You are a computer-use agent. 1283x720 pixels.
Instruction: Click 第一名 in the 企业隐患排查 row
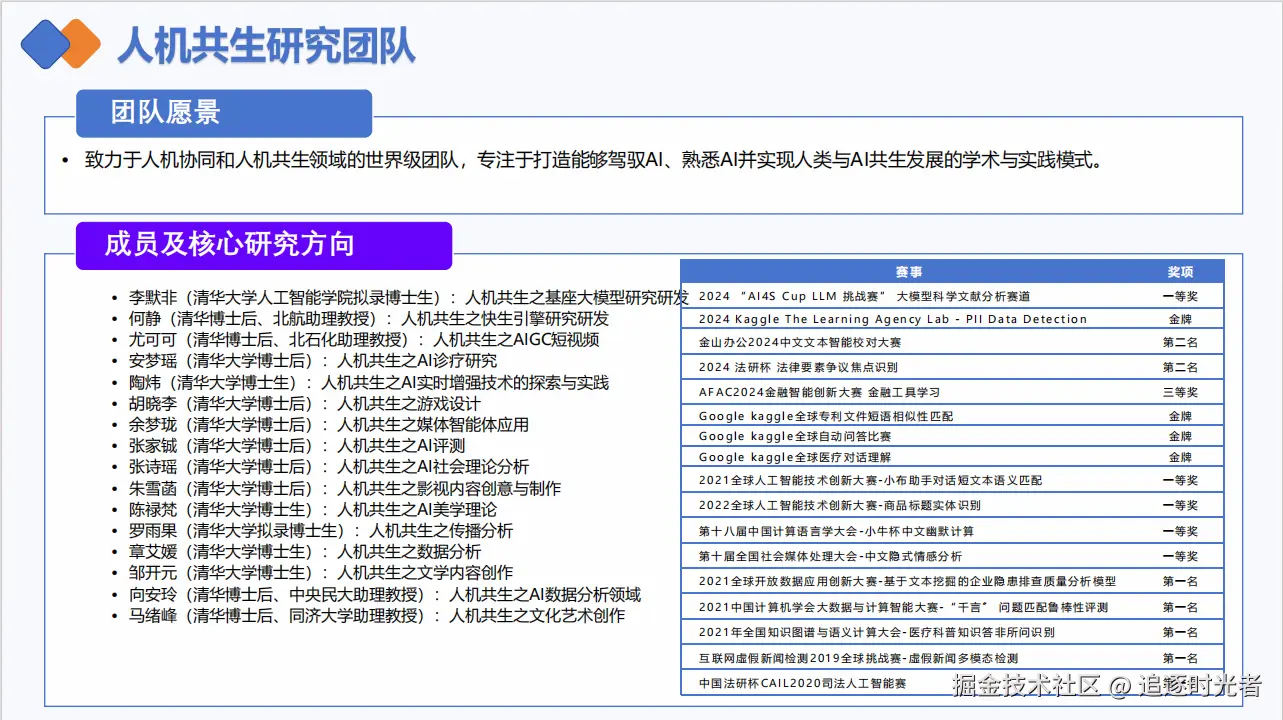1180,581
